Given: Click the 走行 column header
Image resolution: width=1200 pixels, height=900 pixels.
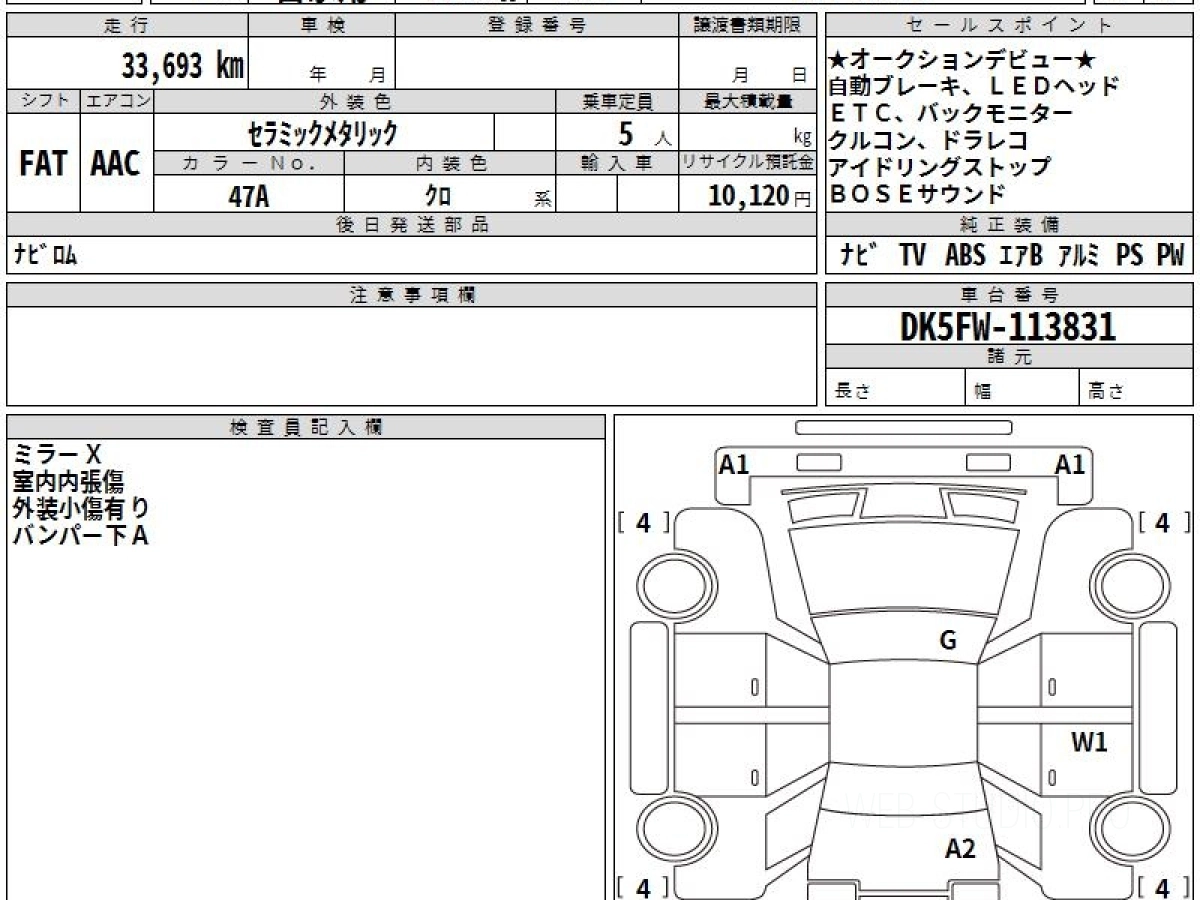Looking at the screenshot, I should pyautogui.click(x=126, y=26).
